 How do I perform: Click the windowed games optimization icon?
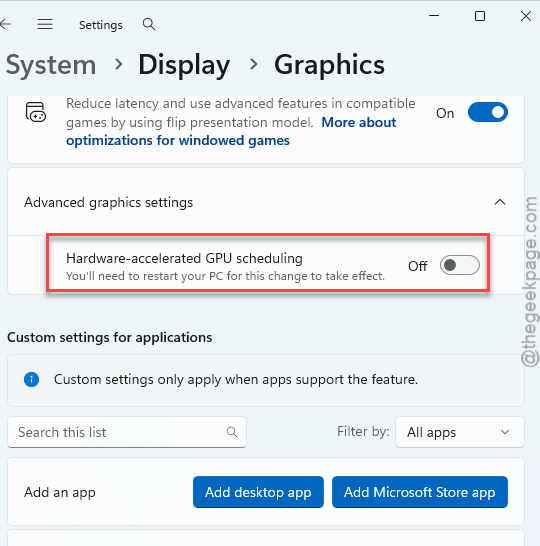tap(36, 112)
